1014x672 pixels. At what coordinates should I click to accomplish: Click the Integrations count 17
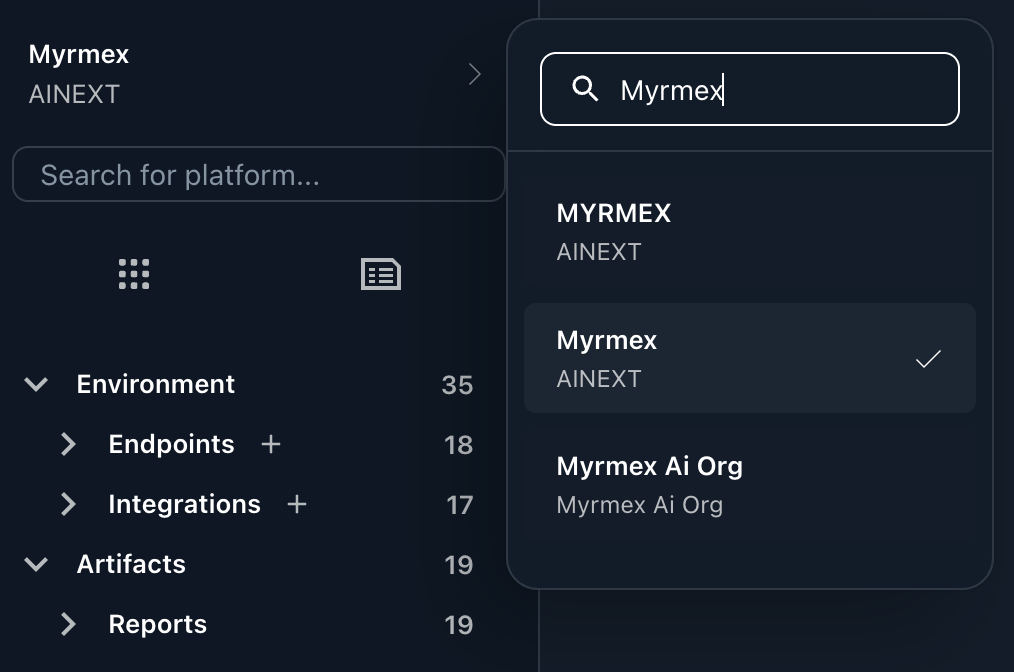click(460, 505)
